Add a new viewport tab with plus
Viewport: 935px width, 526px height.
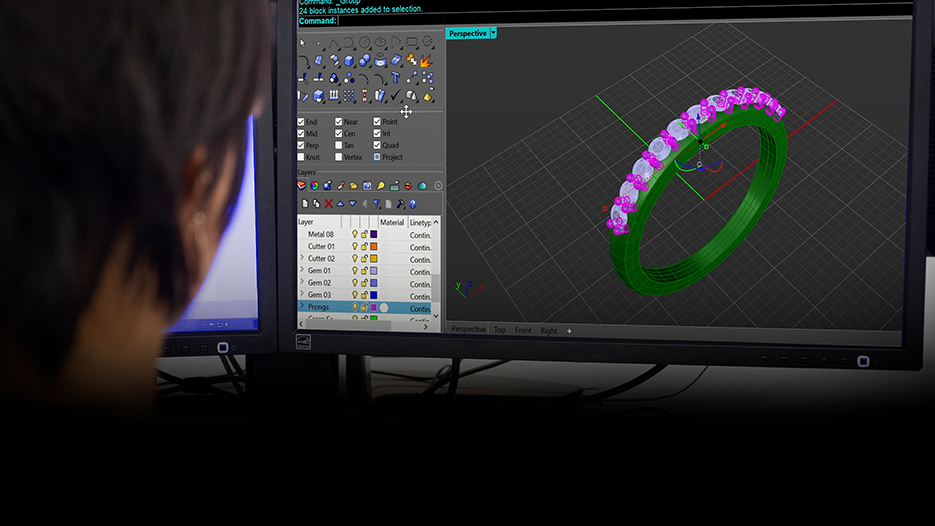coord(569,331)
